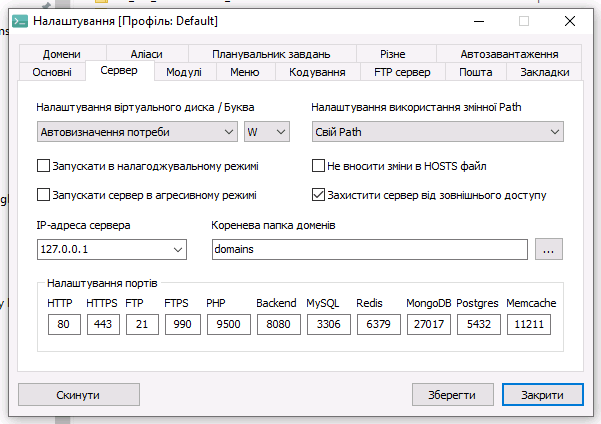The height and width of the screenshot is (424, 601).
Task: Expand the server IP address 127.0.0.1 dropdown
Action: coord(111,250)
